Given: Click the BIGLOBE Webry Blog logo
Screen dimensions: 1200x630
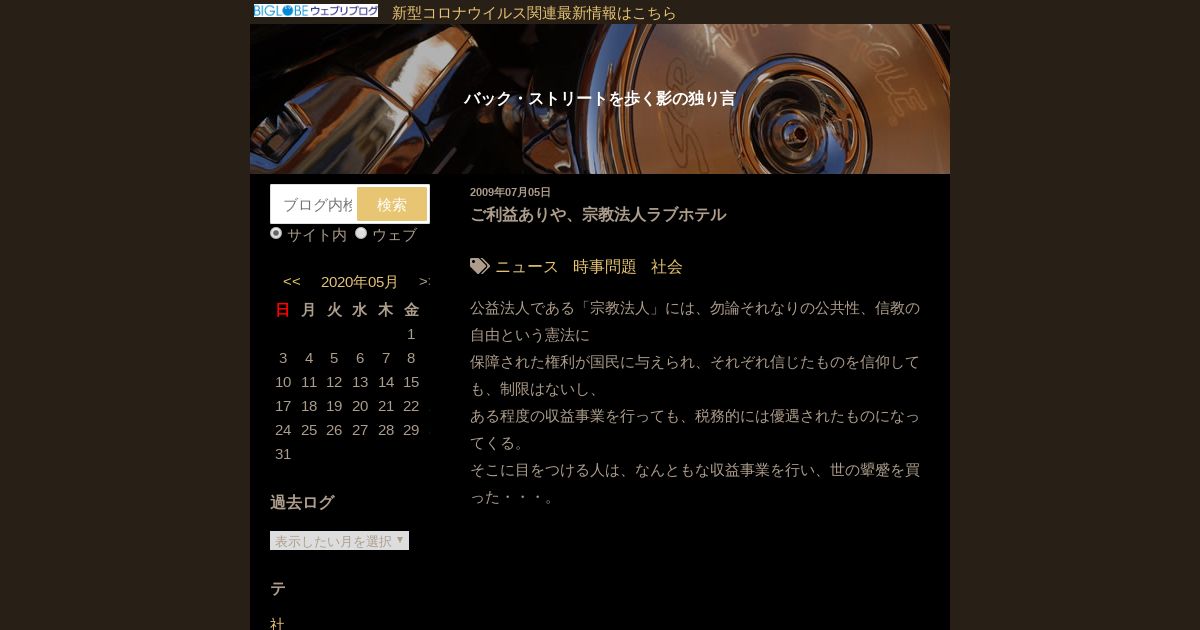Looking at the screenshot, I should coord(316,11).
